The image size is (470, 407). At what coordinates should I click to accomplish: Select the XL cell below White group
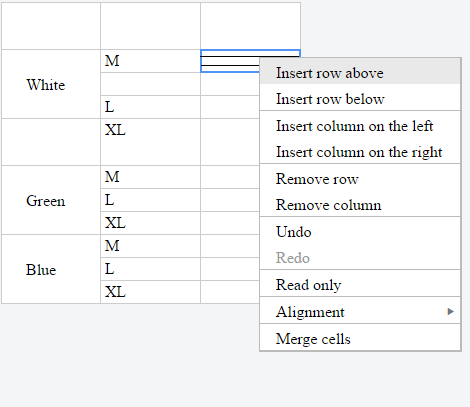pyautogui.click(x=150, y=142)
